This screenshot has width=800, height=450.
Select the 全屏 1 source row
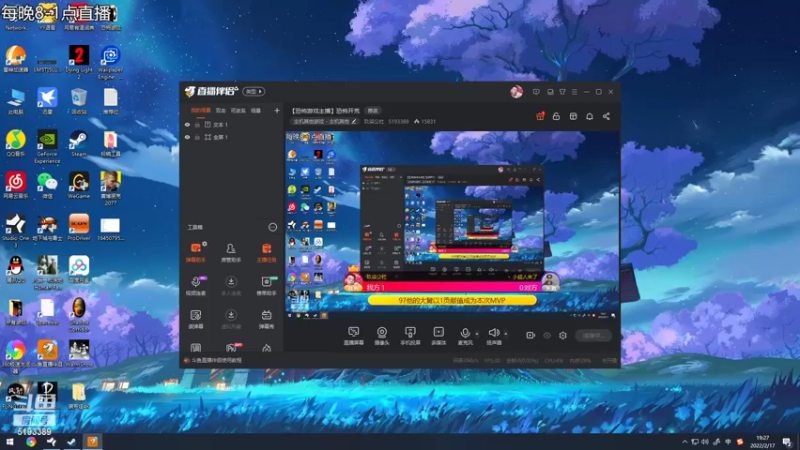pyautogui.click(x=232, y=137)
